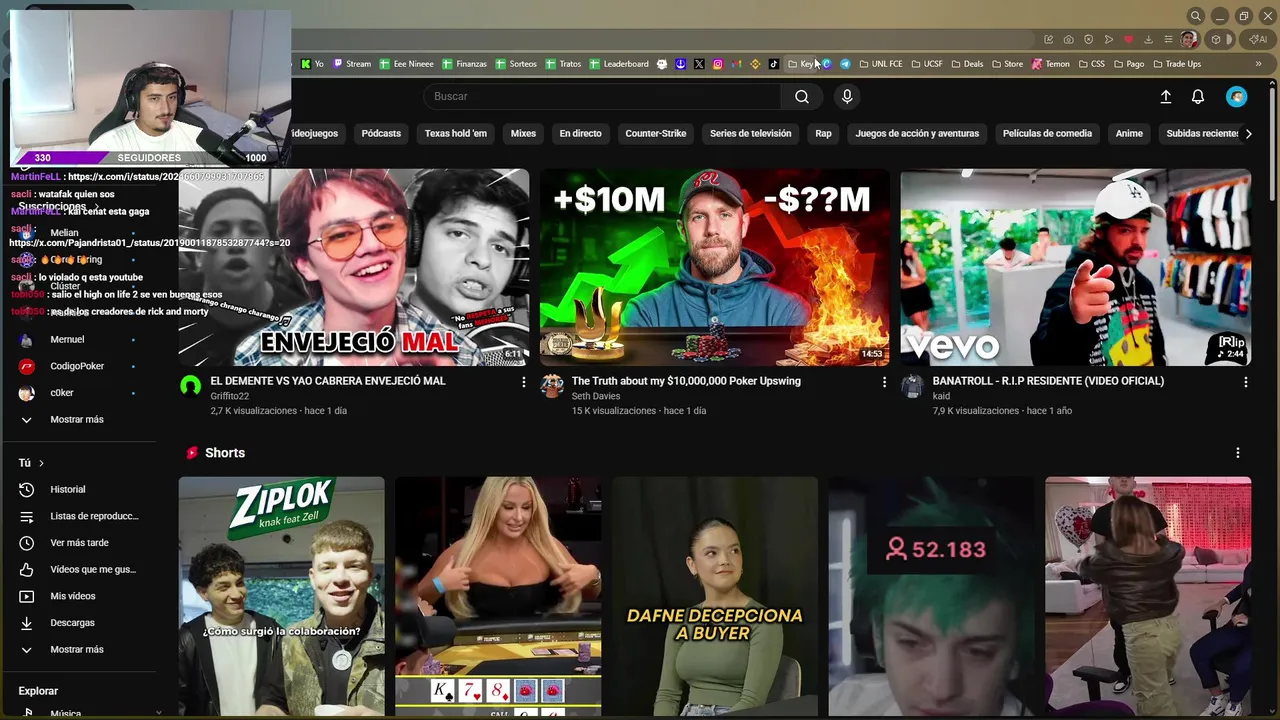Select the Series de televisión chip
This screenshot has height=720, width=1280.
(750, 133)
